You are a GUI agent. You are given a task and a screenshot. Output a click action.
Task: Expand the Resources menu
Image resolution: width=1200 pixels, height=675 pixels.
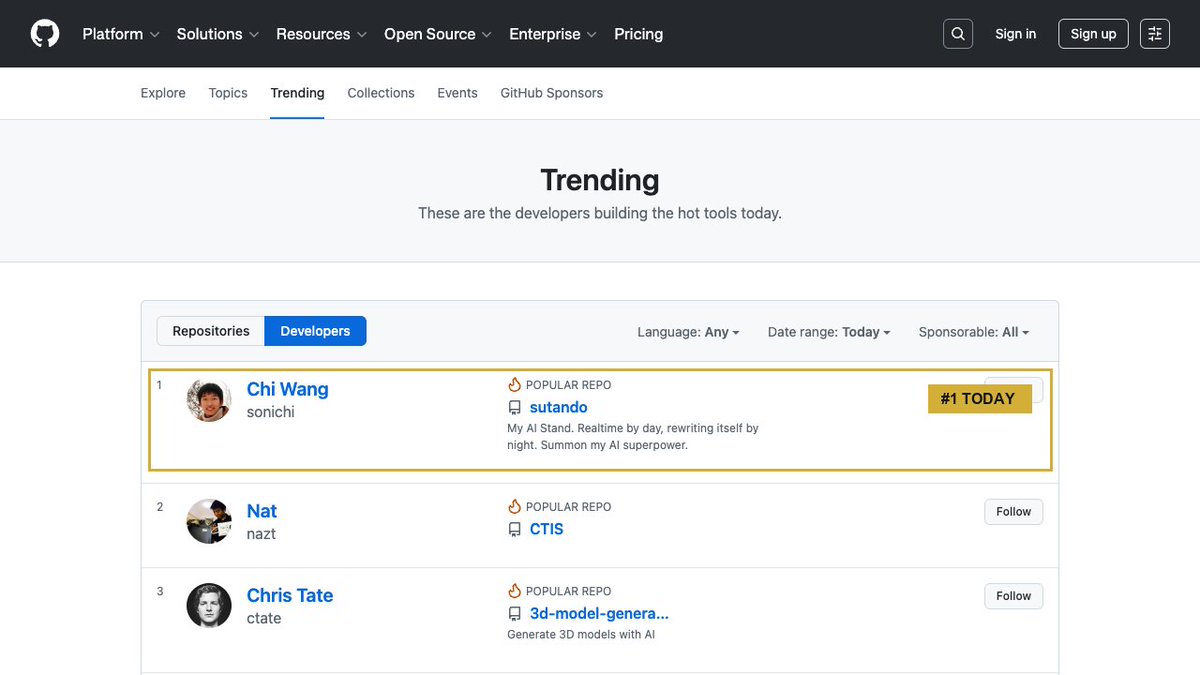coord(322,34)
